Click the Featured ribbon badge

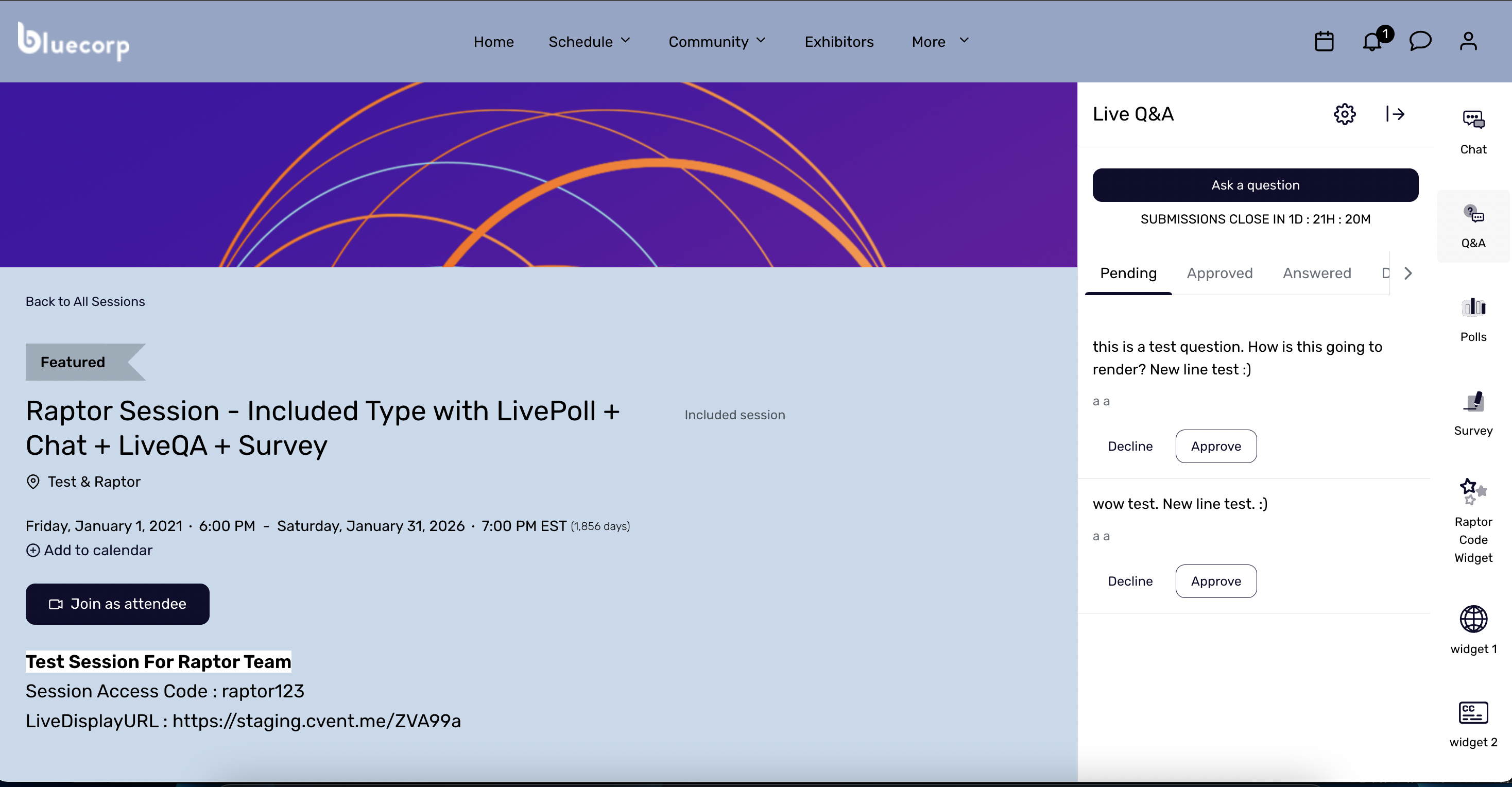pyautogui.click(x=85, y=362)
